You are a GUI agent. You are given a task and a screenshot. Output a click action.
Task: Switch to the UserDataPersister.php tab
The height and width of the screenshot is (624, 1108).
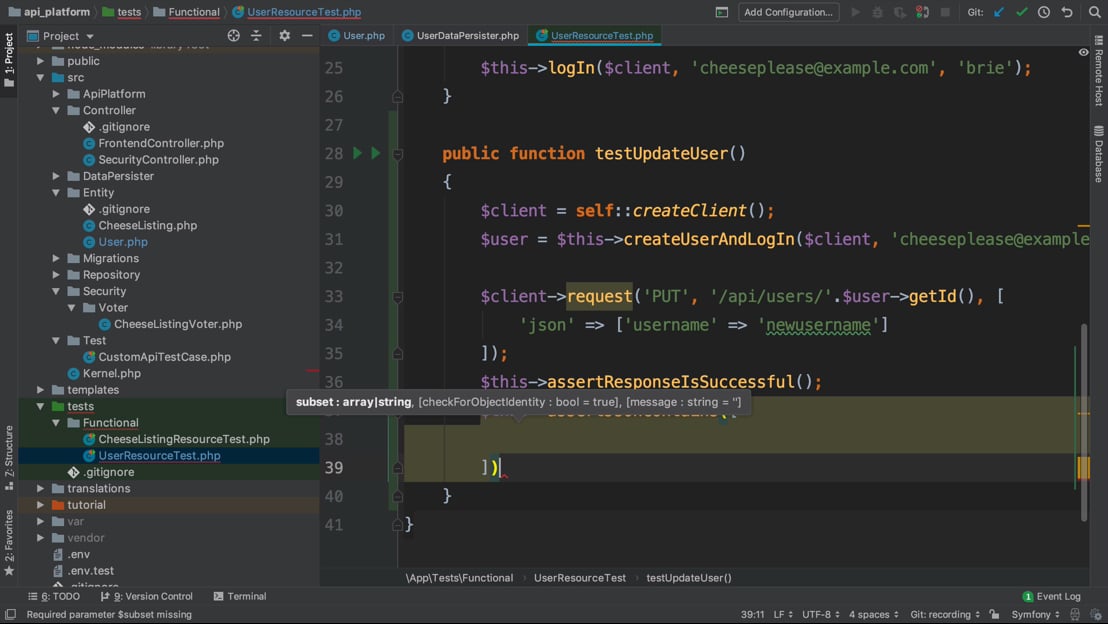point(467,36)
